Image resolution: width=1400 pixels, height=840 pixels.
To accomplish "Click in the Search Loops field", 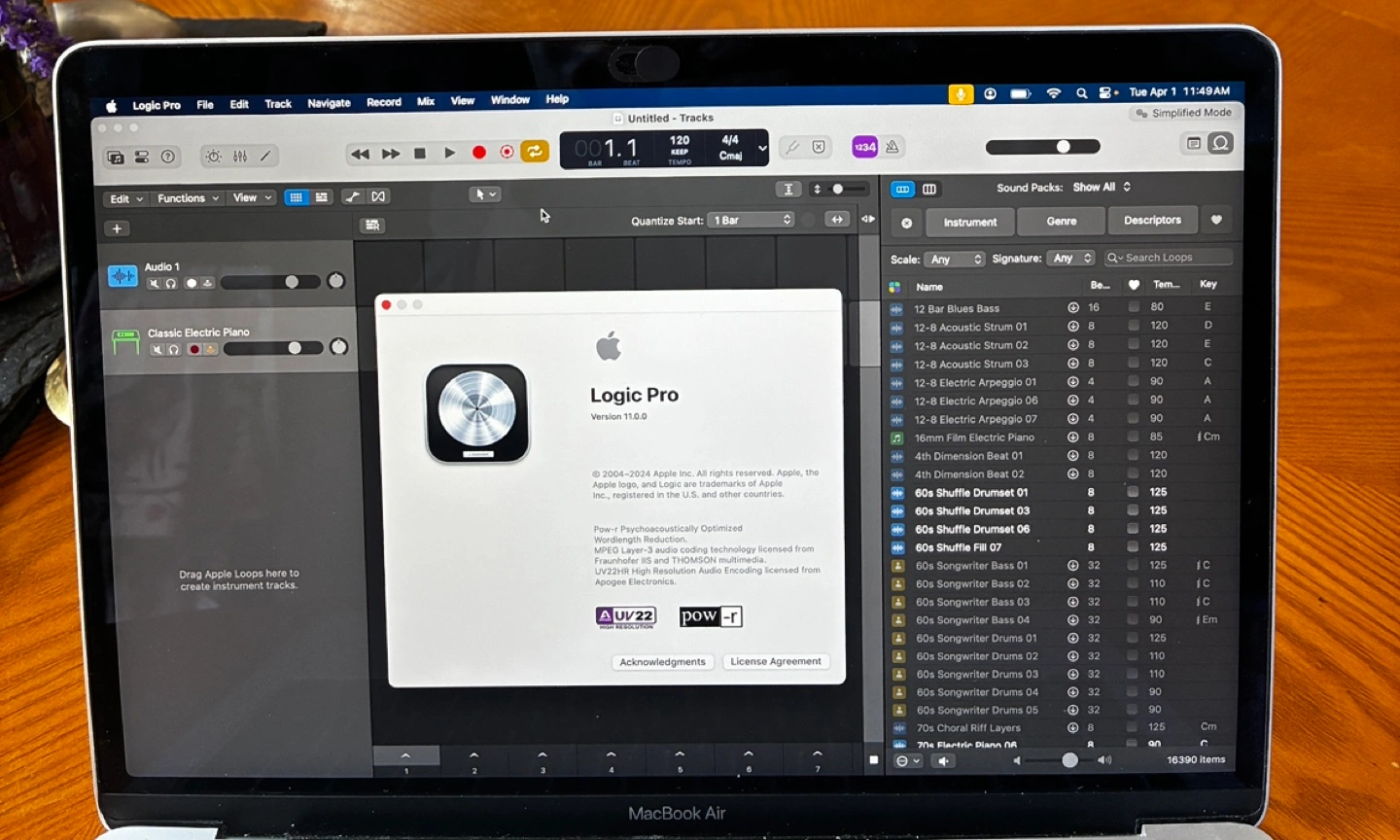I will point(1169,258).
